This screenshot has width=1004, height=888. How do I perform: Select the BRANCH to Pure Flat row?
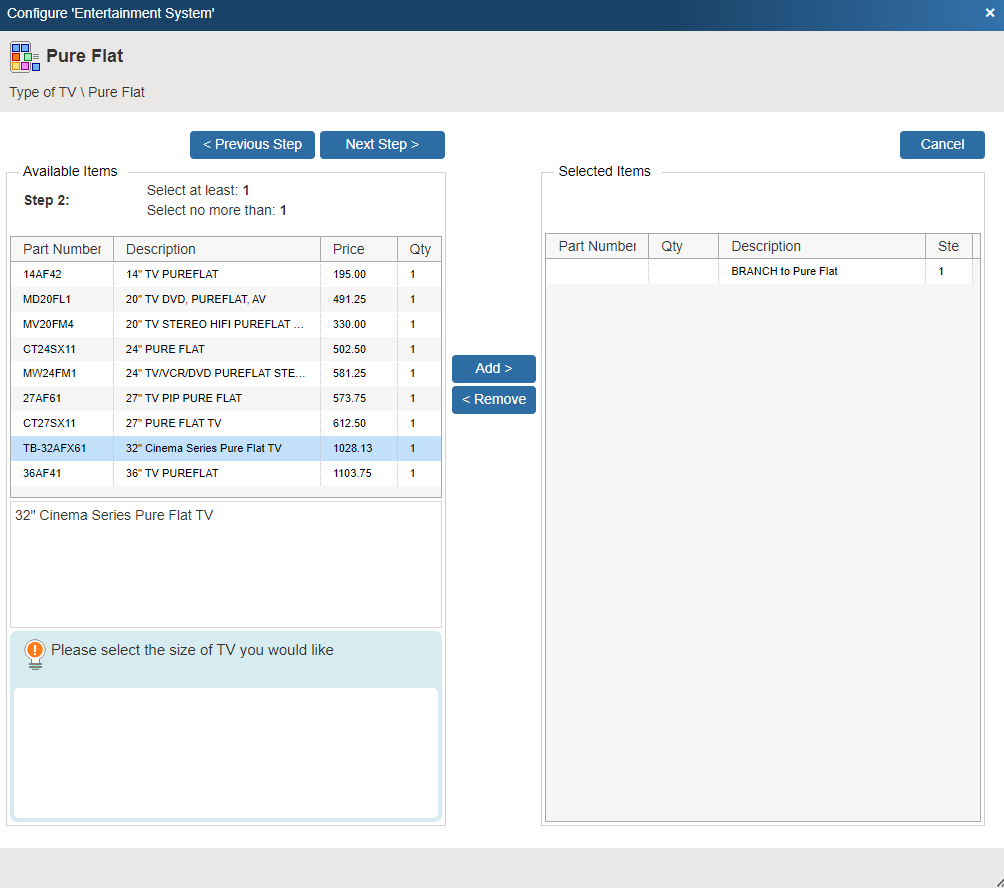point(784,271)
